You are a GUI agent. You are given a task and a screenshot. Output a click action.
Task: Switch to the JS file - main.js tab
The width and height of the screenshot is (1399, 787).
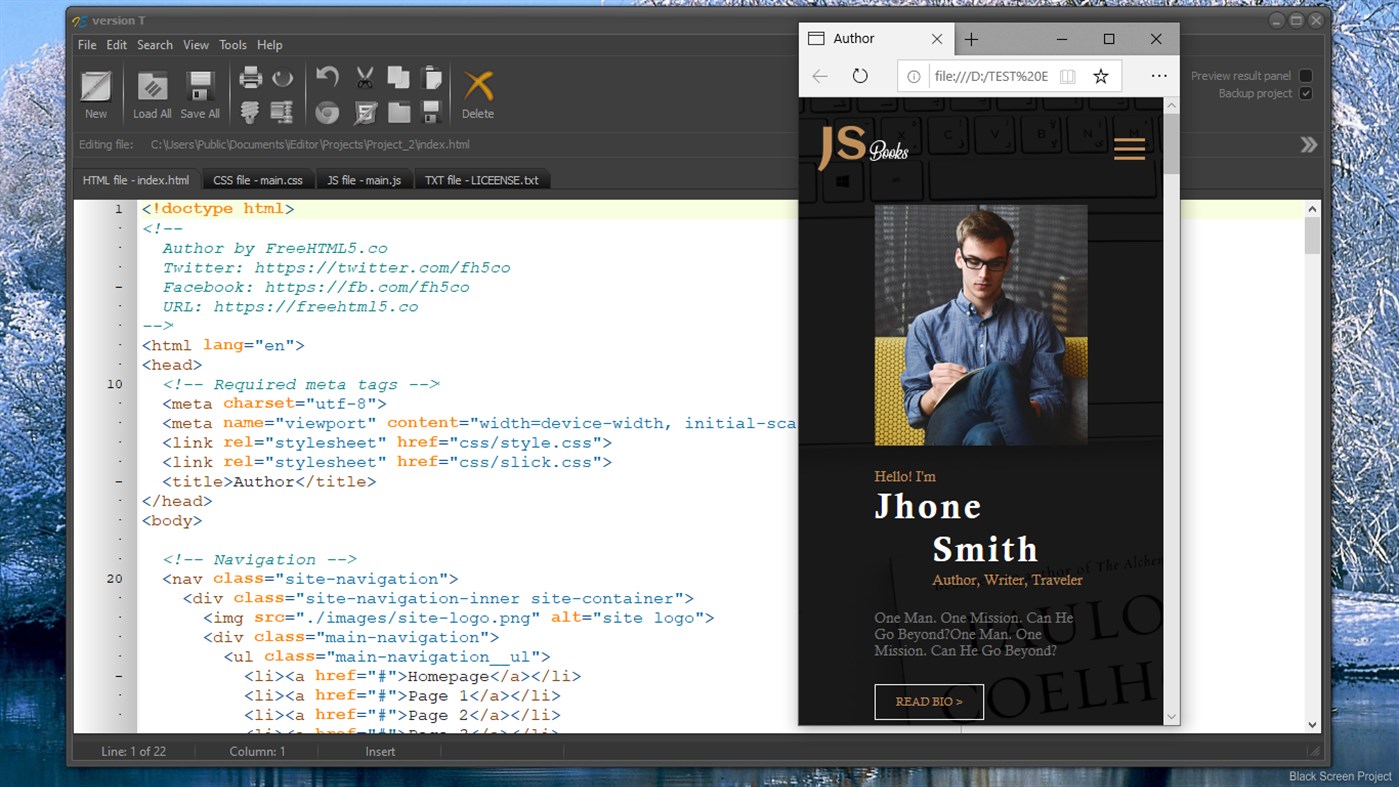tap(364, 181)
